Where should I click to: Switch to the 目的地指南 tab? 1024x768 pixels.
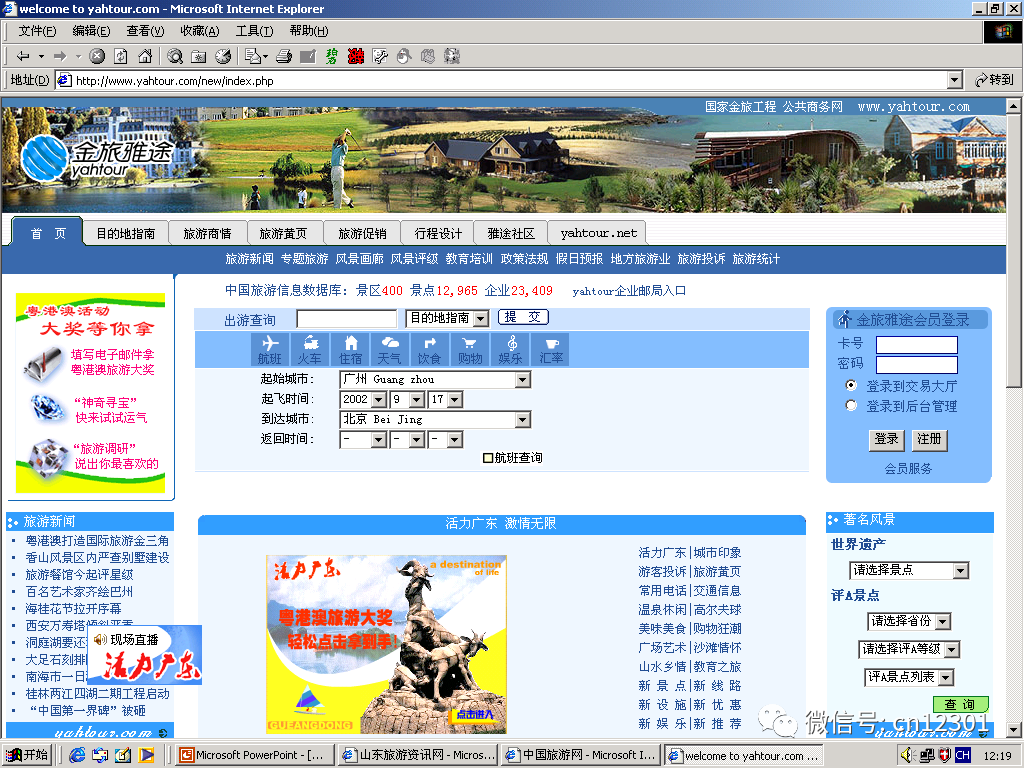[125, 233]
